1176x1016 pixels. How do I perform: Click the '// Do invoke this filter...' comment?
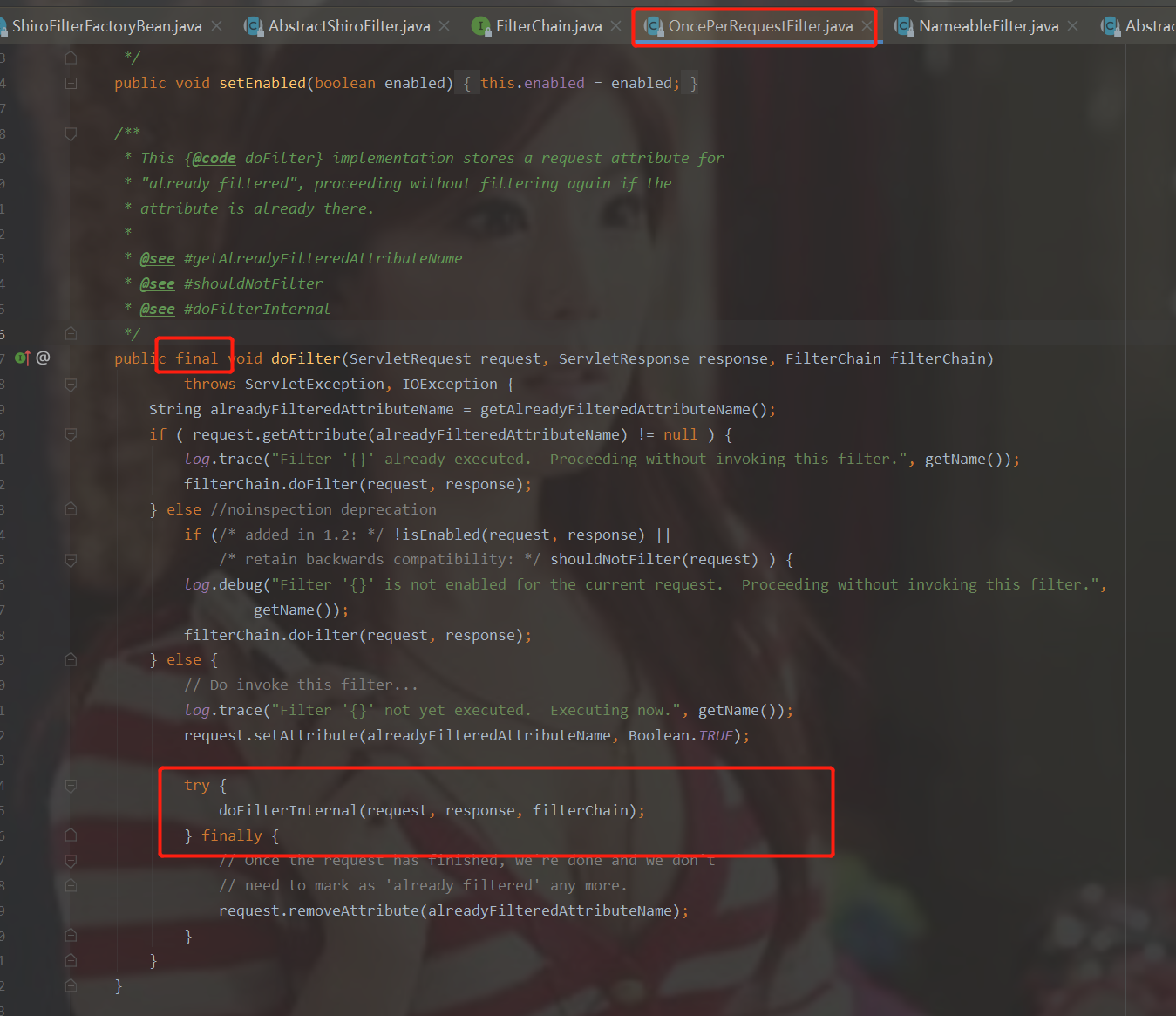click(301, 685)
